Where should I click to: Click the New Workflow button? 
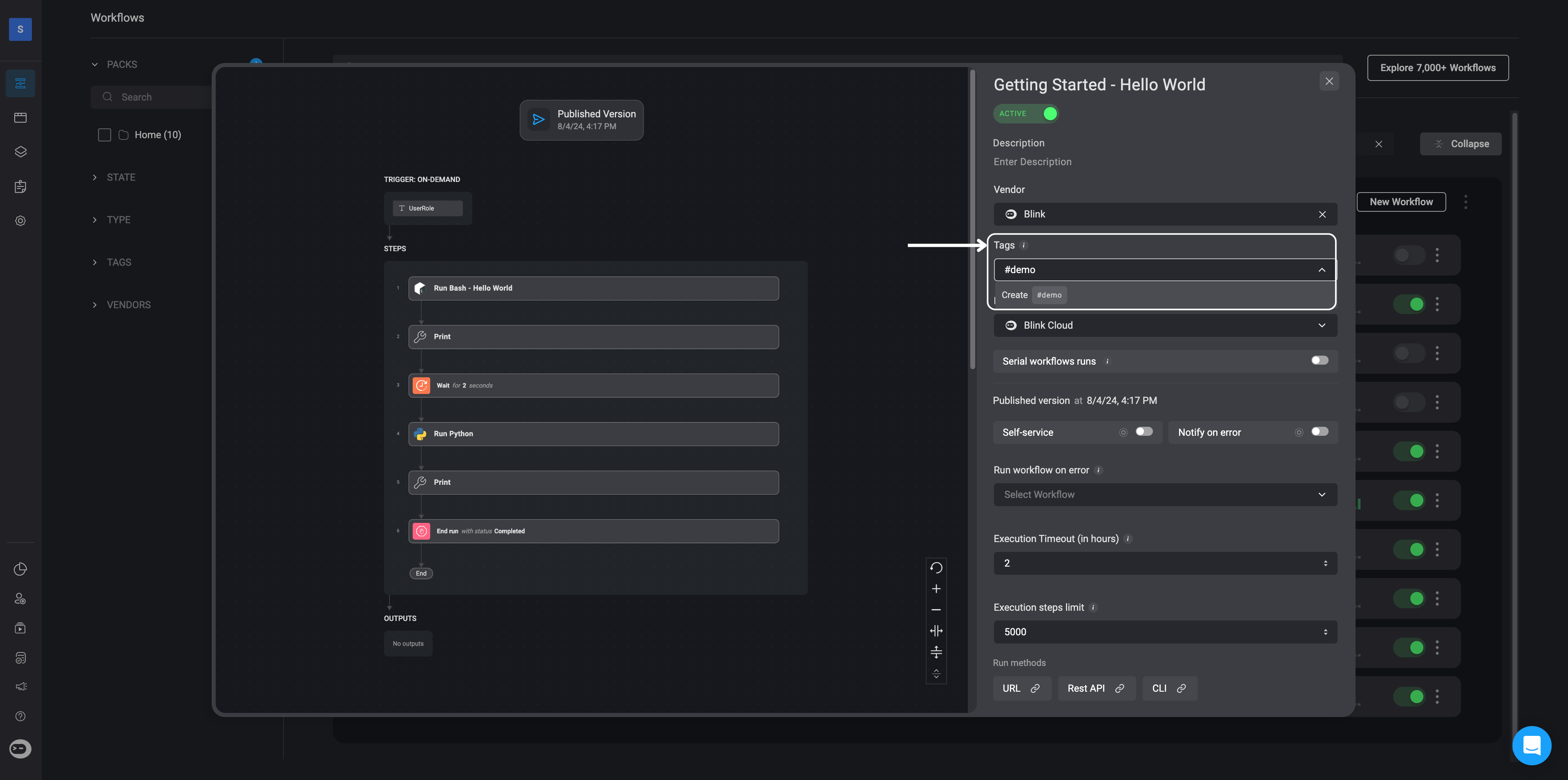[x=1401, y=202]
